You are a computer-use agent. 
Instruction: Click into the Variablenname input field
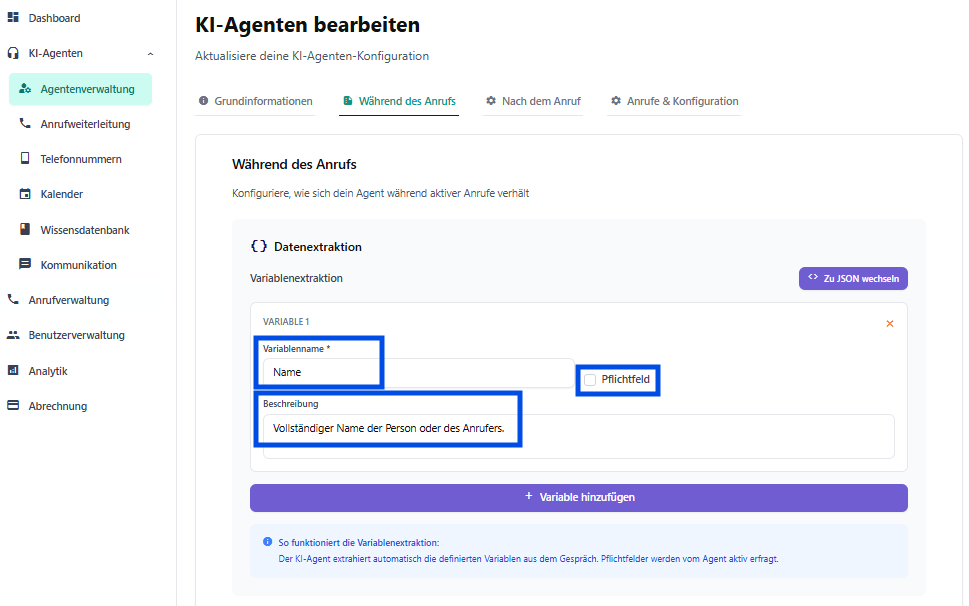click(417, 372)
